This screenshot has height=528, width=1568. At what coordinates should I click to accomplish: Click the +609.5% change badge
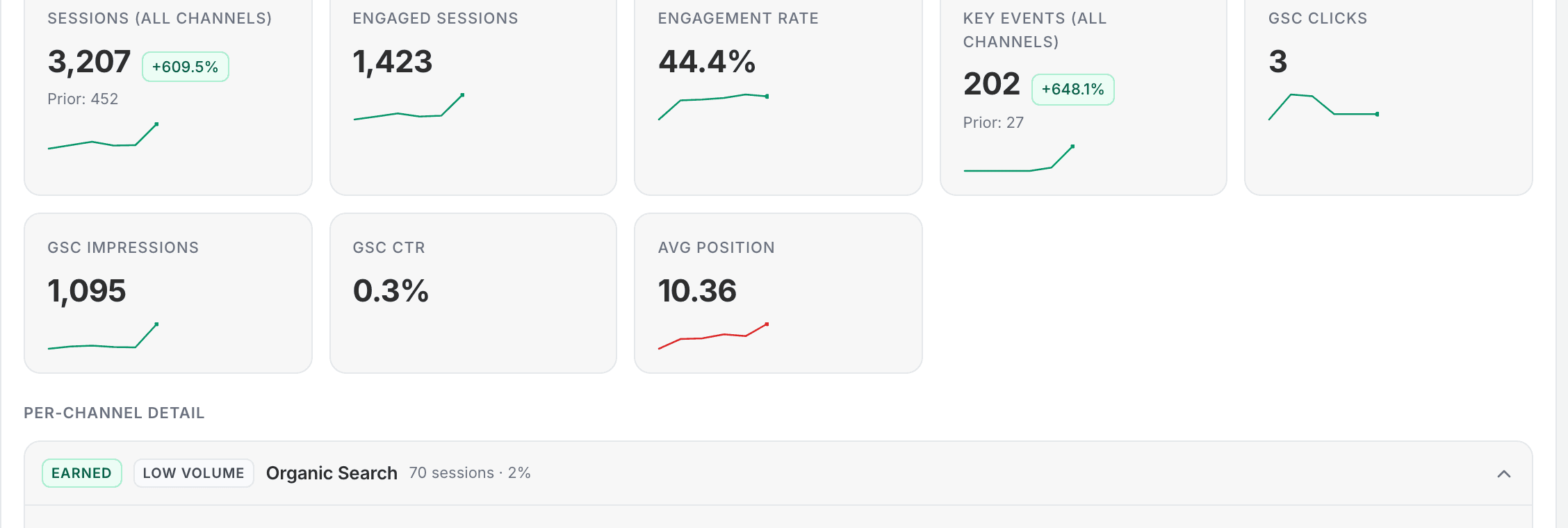pos(185,67)
